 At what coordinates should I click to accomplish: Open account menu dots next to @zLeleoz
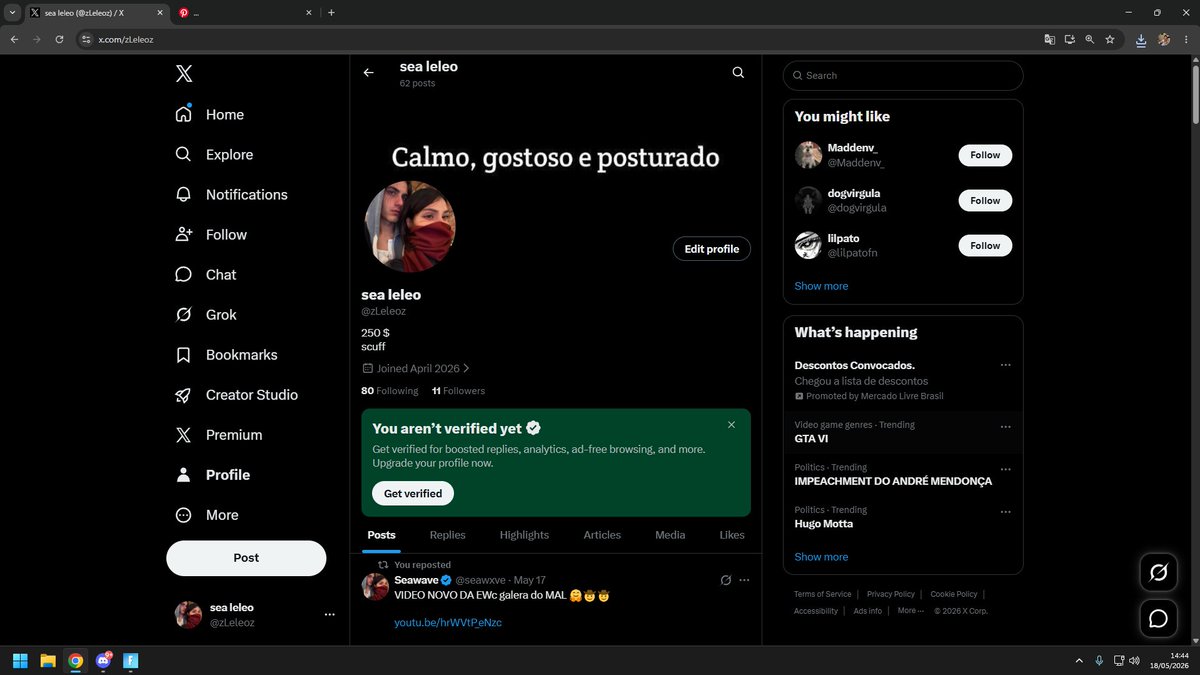pos(329,615)
